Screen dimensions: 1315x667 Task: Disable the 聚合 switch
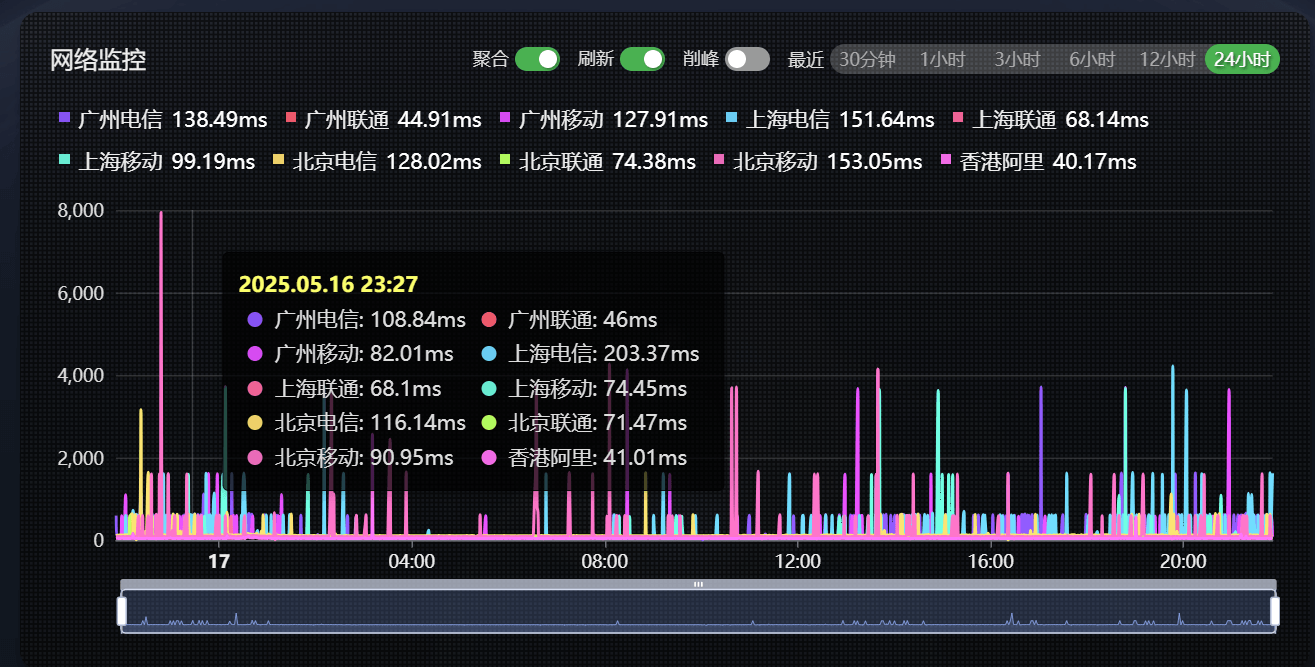(536, 60)
